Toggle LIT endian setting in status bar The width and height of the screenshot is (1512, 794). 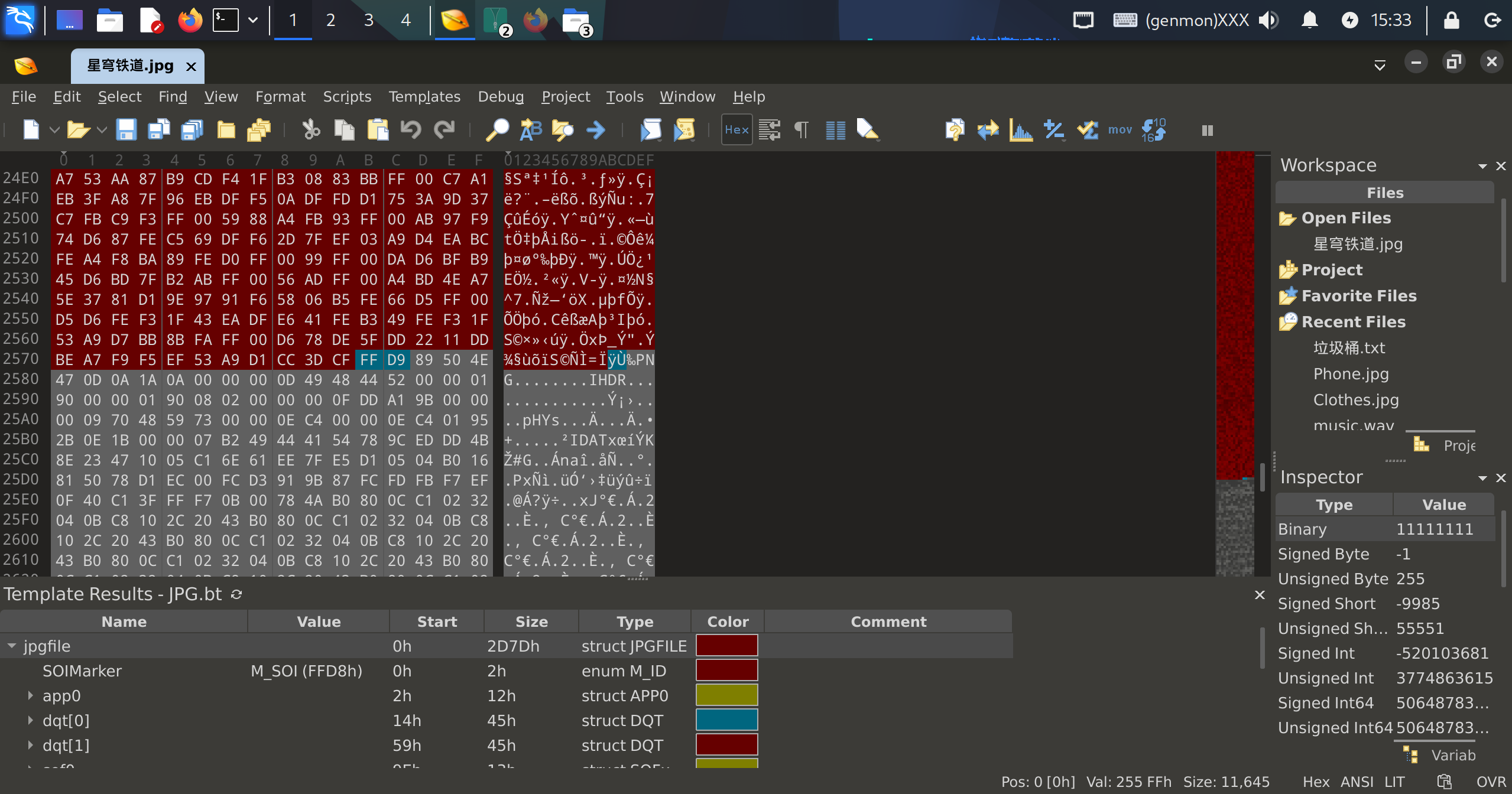tap(1394, 782)
